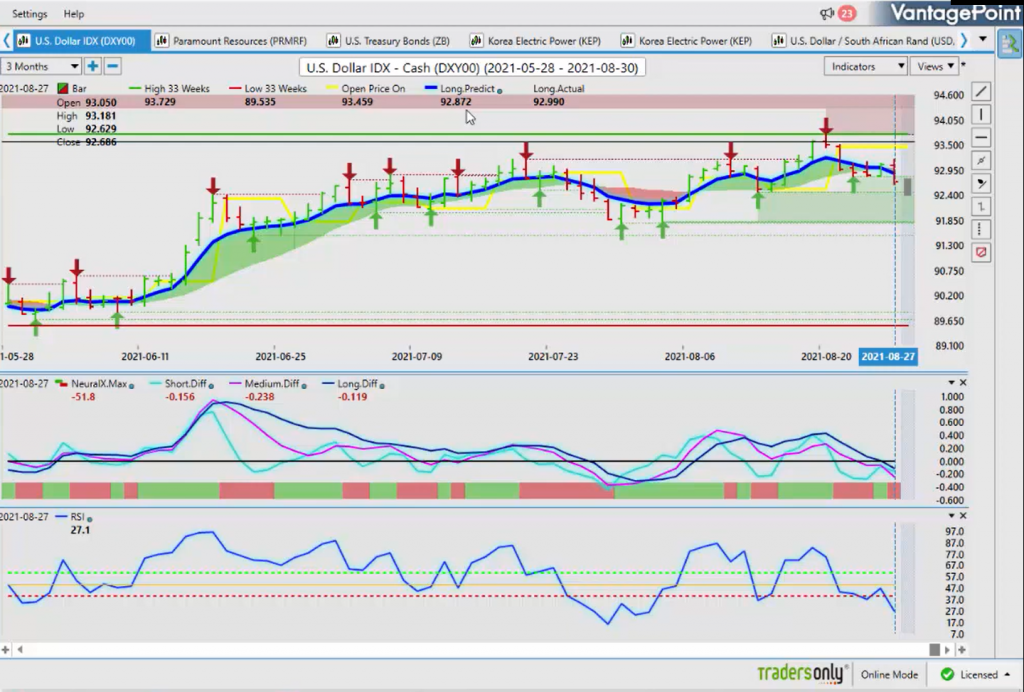
Task: Select the dotted vertical line tool
Action: coord(981,229)
